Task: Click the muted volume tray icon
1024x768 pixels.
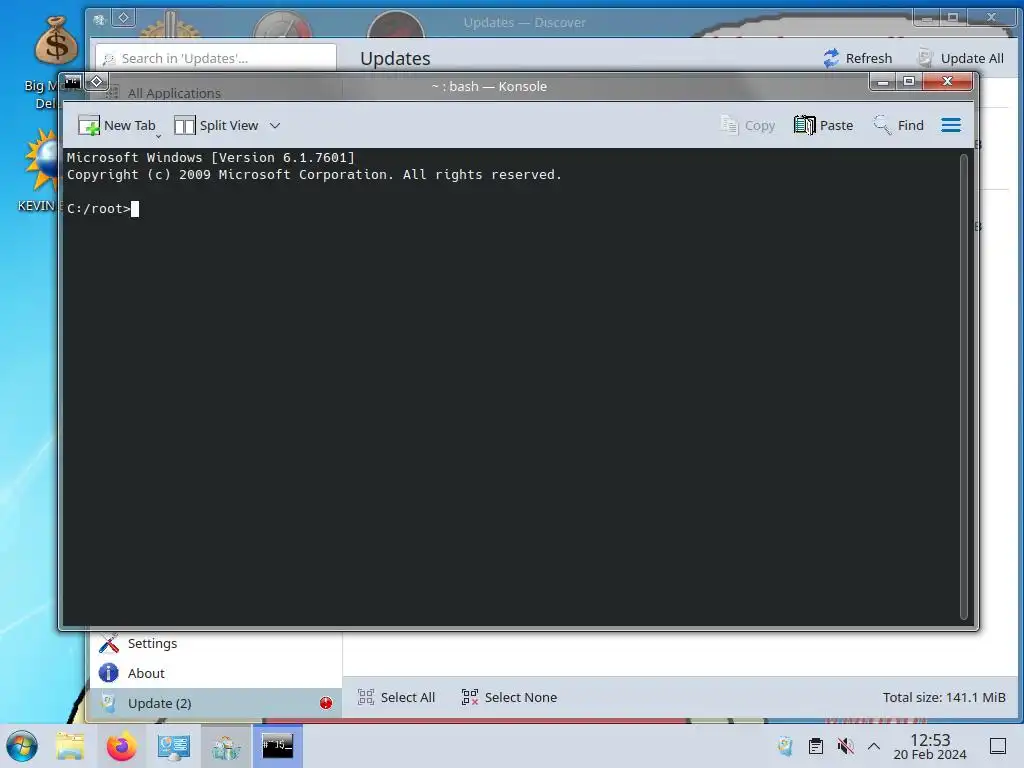Action: tap(846, 746)
